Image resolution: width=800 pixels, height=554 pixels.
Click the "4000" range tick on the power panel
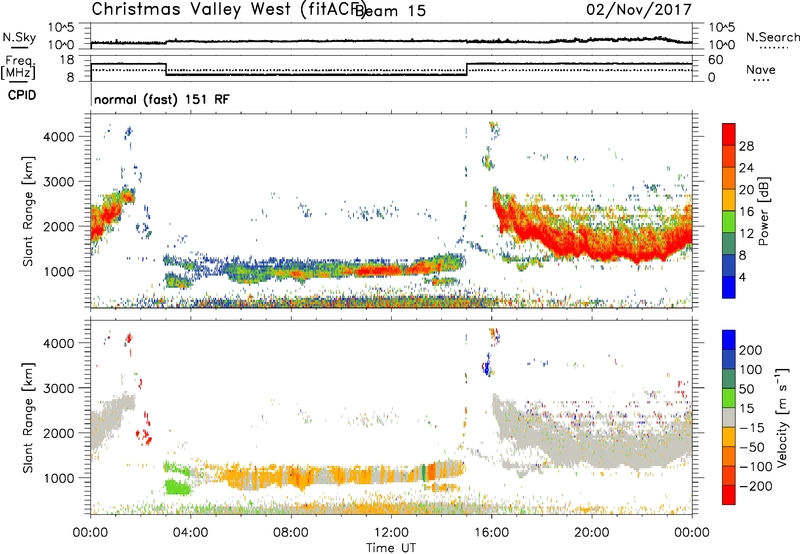pos(58,137)
